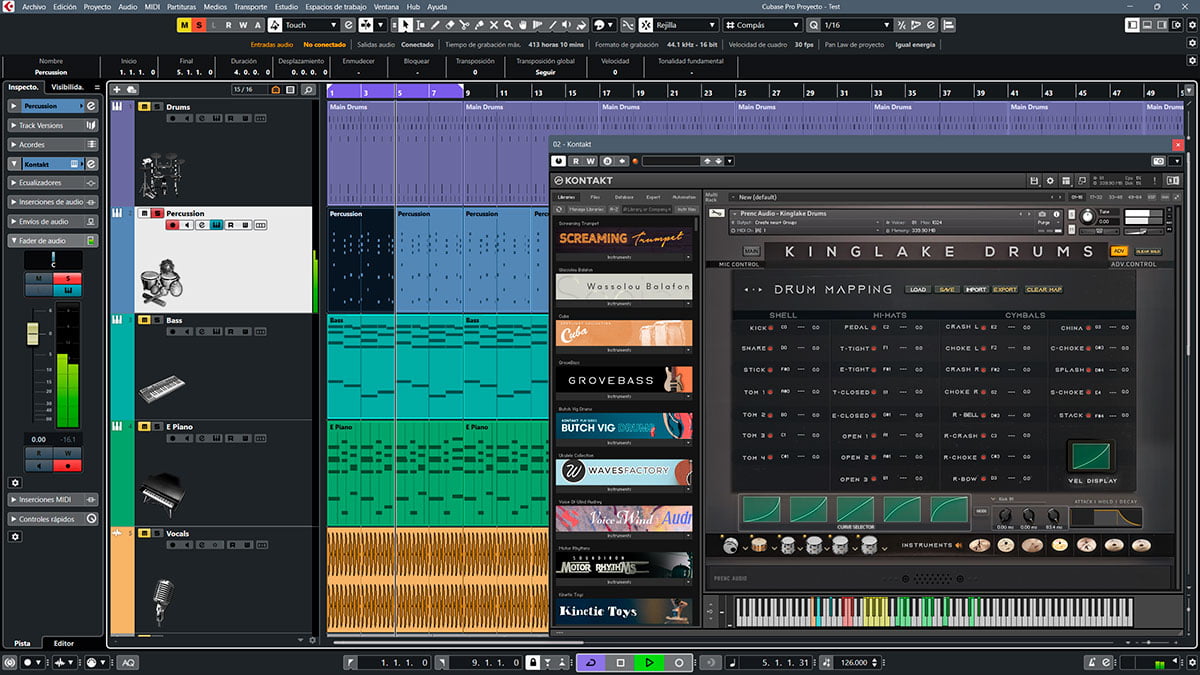Viewport: 1200px width, 675px height.
Task: Click the Play button in transport bar
Action: pyautogui.click(x=649, y=663)
